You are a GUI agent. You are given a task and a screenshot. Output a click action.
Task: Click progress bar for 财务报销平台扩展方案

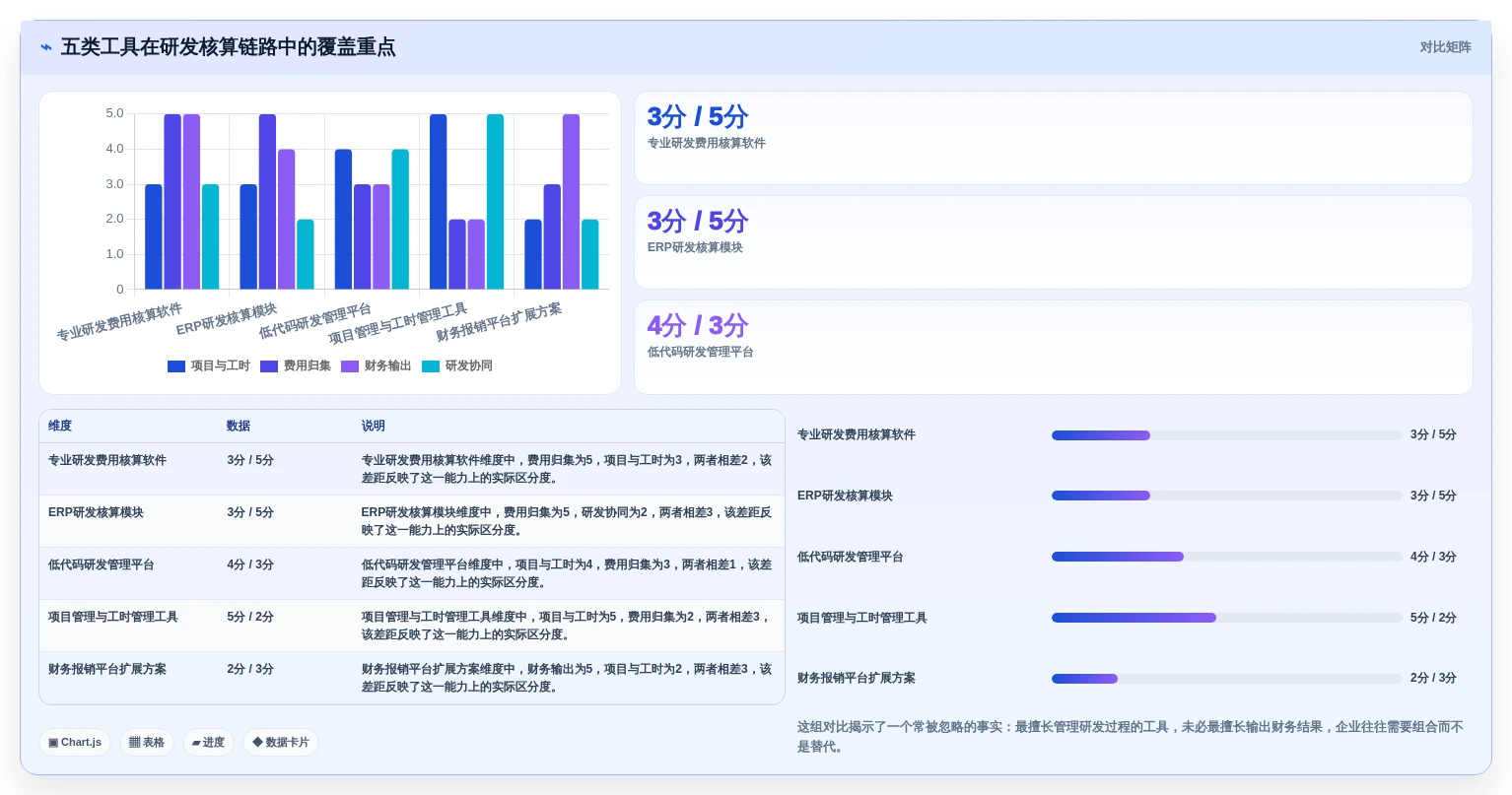1226,679
